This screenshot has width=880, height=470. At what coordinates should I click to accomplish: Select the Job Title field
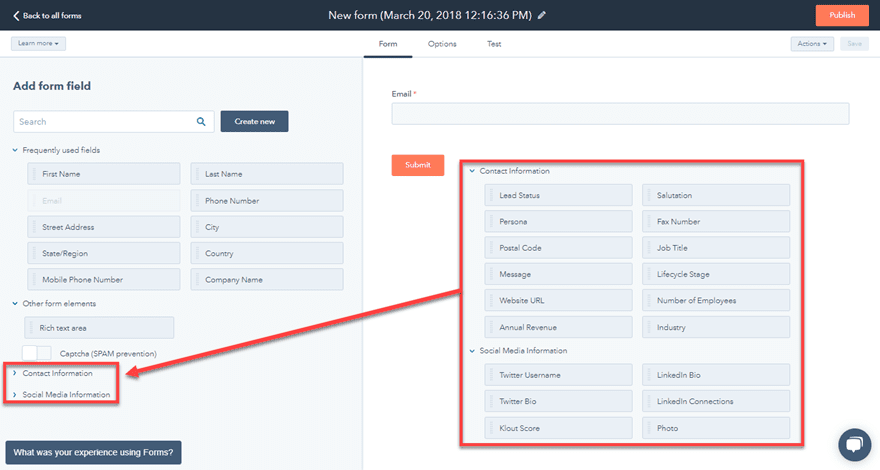tap(716, 248)
